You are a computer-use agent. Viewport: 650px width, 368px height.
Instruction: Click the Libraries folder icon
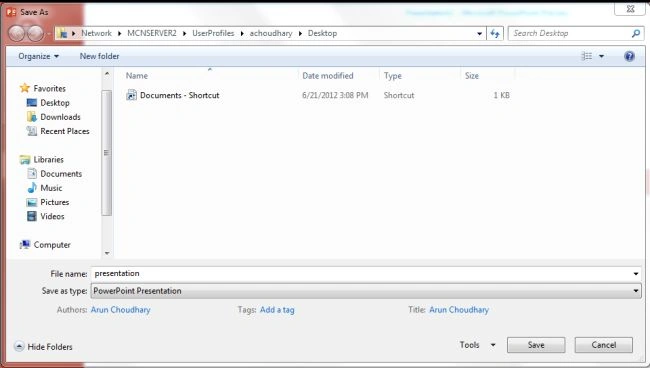(25, 160)
